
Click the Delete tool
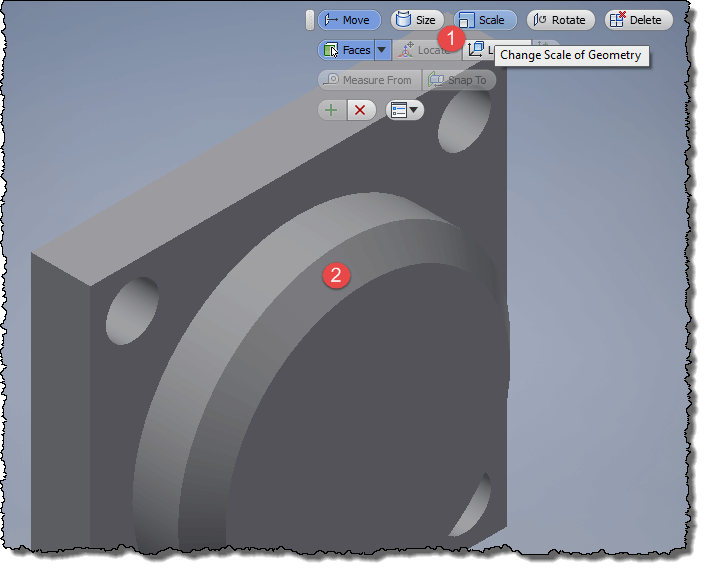tap(638, 20)
